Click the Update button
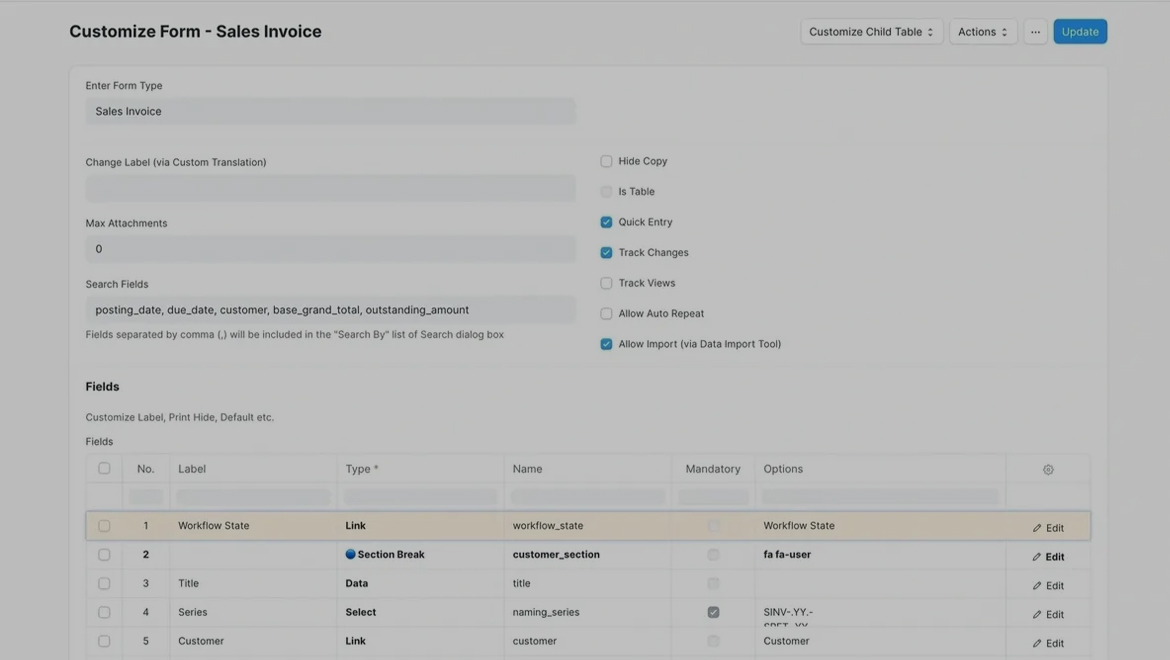 coord(1080,32)
